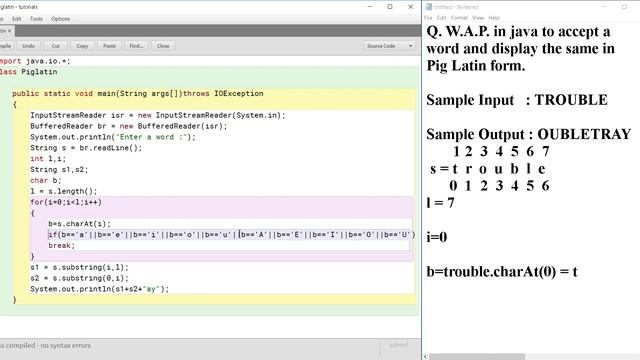
Task: Maximize the BlueJ editor window
Action: pos(390,7)
